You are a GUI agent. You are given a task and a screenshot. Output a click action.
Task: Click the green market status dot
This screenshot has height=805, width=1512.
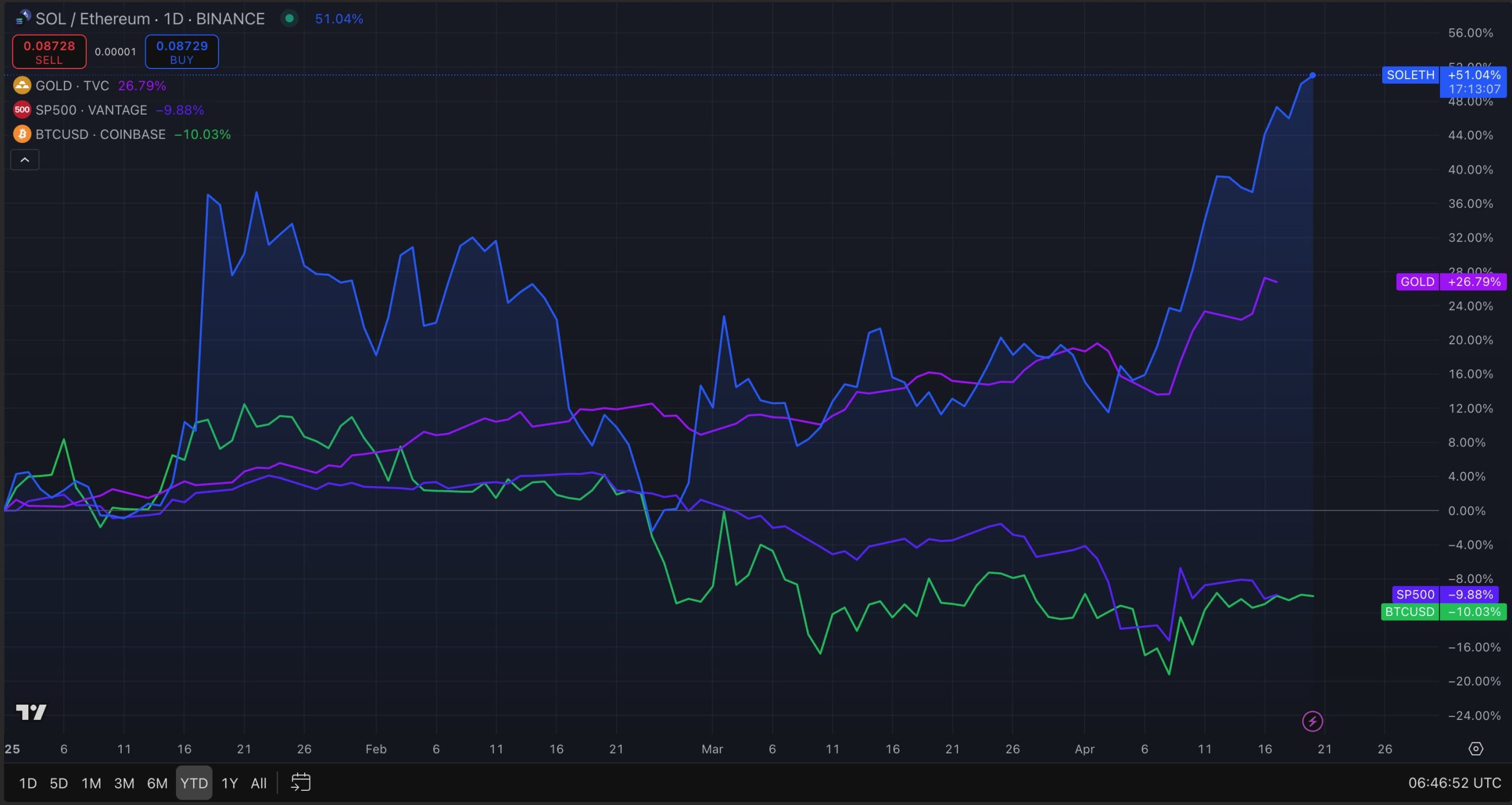289,18
